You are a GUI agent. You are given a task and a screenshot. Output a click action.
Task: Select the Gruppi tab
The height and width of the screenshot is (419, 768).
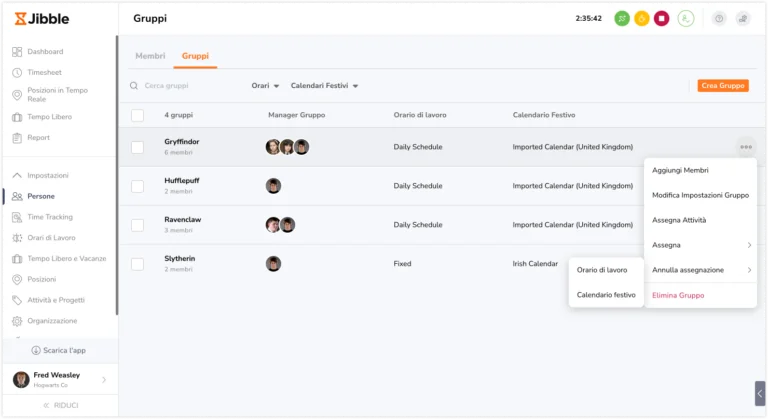pos(195,56)
